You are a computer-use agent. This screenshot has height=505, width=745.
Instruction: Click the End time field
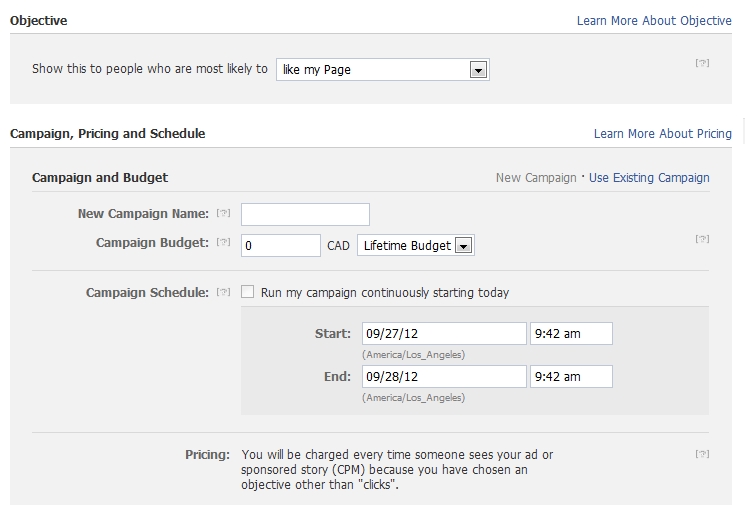571,376
